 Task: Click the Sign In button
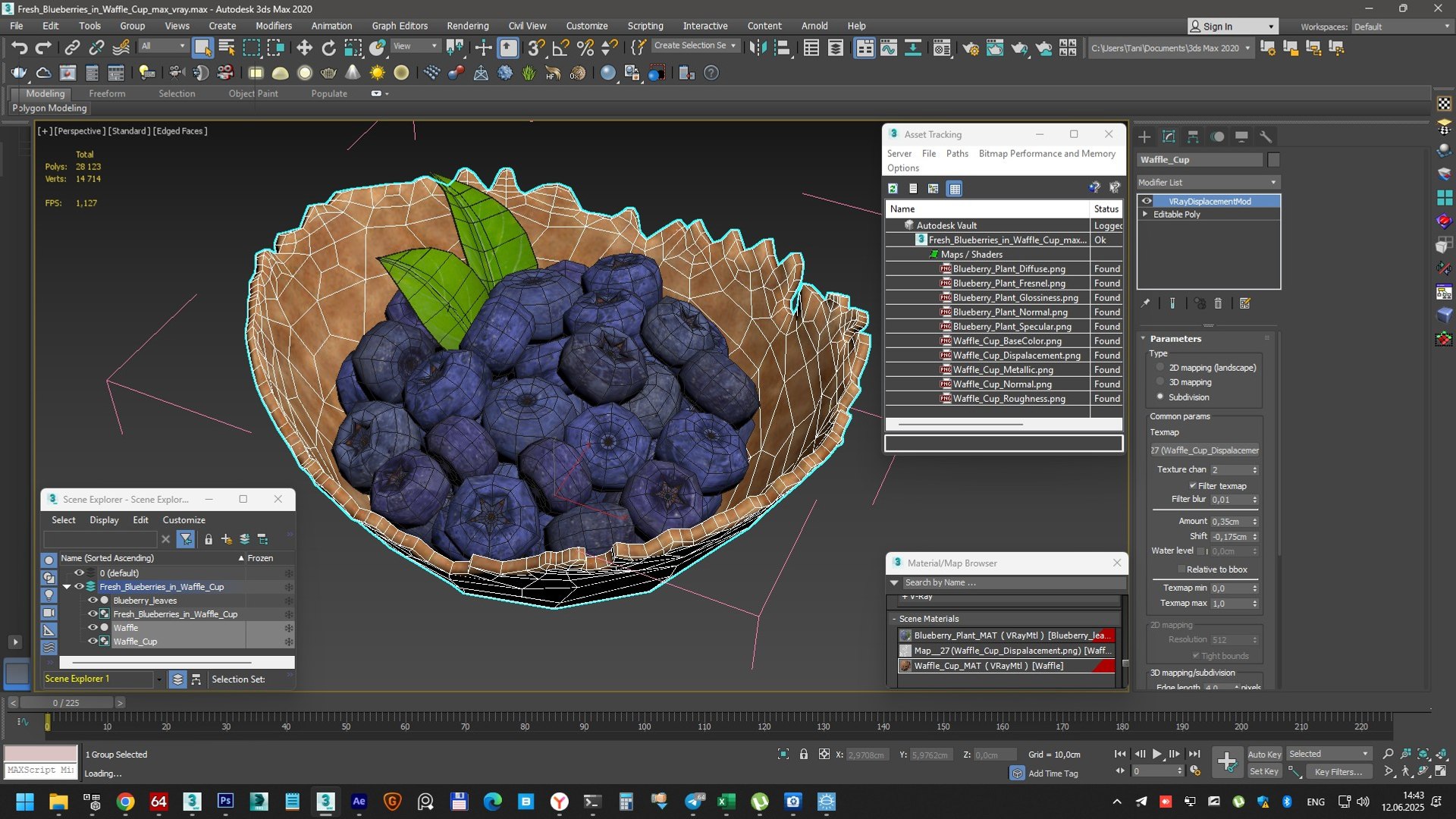[1232, 27]
